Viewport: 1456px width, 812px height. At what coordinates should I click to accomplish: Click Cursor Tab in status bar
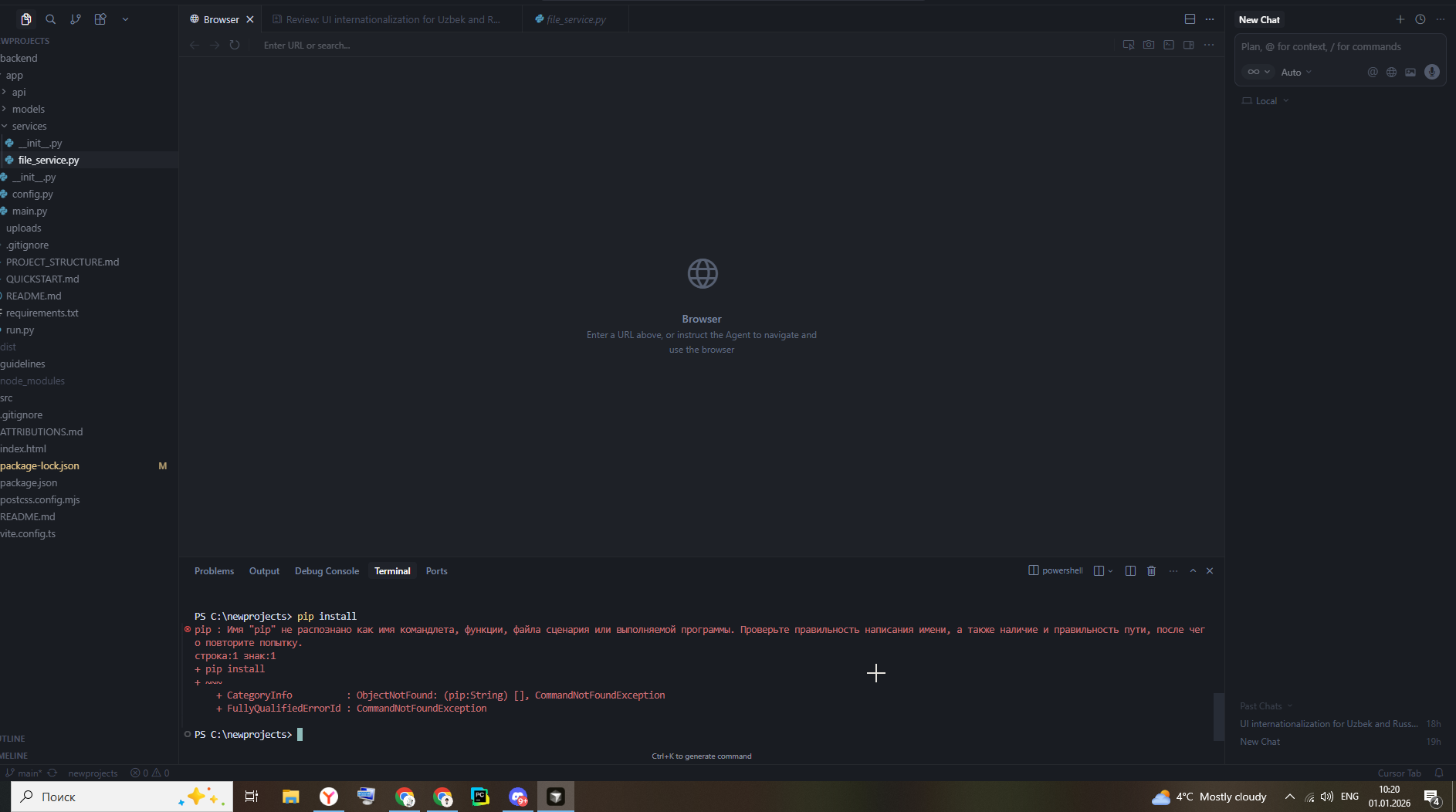(x=1399, y=773)
